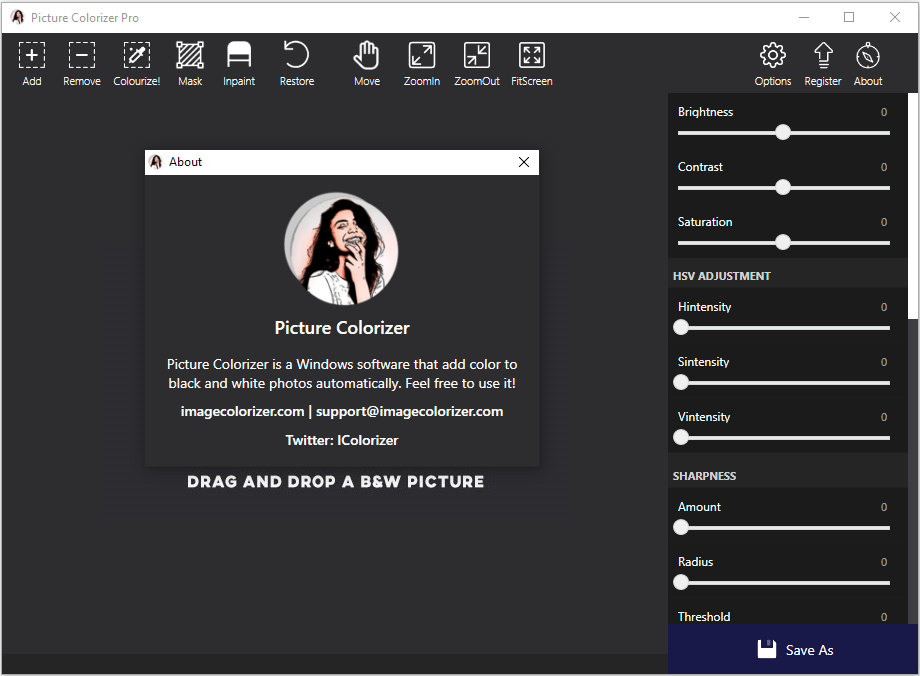Click the Brightness slider handle
Screen dimensions: 920x676
(783, 133)
